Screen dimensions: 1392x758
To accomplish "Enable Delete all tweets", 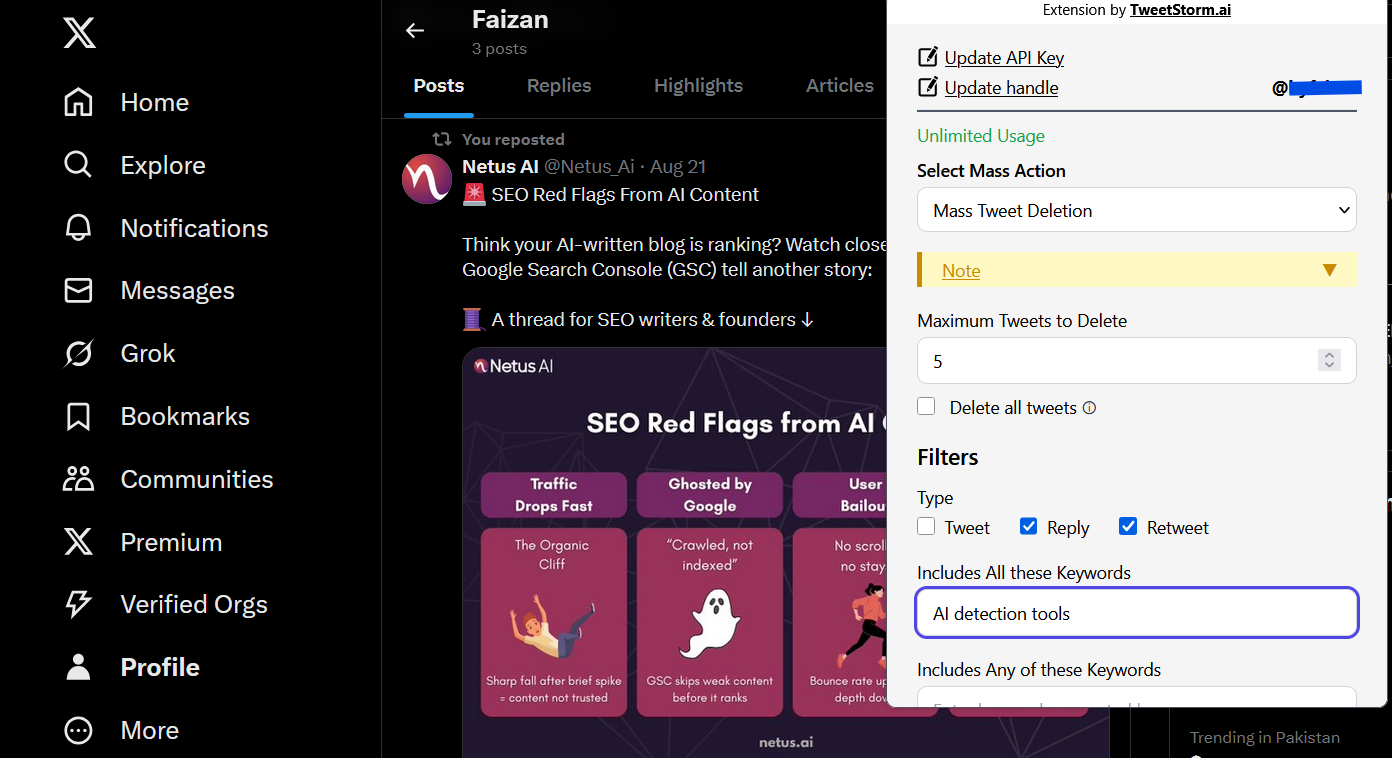I will [x=926, y=406].
